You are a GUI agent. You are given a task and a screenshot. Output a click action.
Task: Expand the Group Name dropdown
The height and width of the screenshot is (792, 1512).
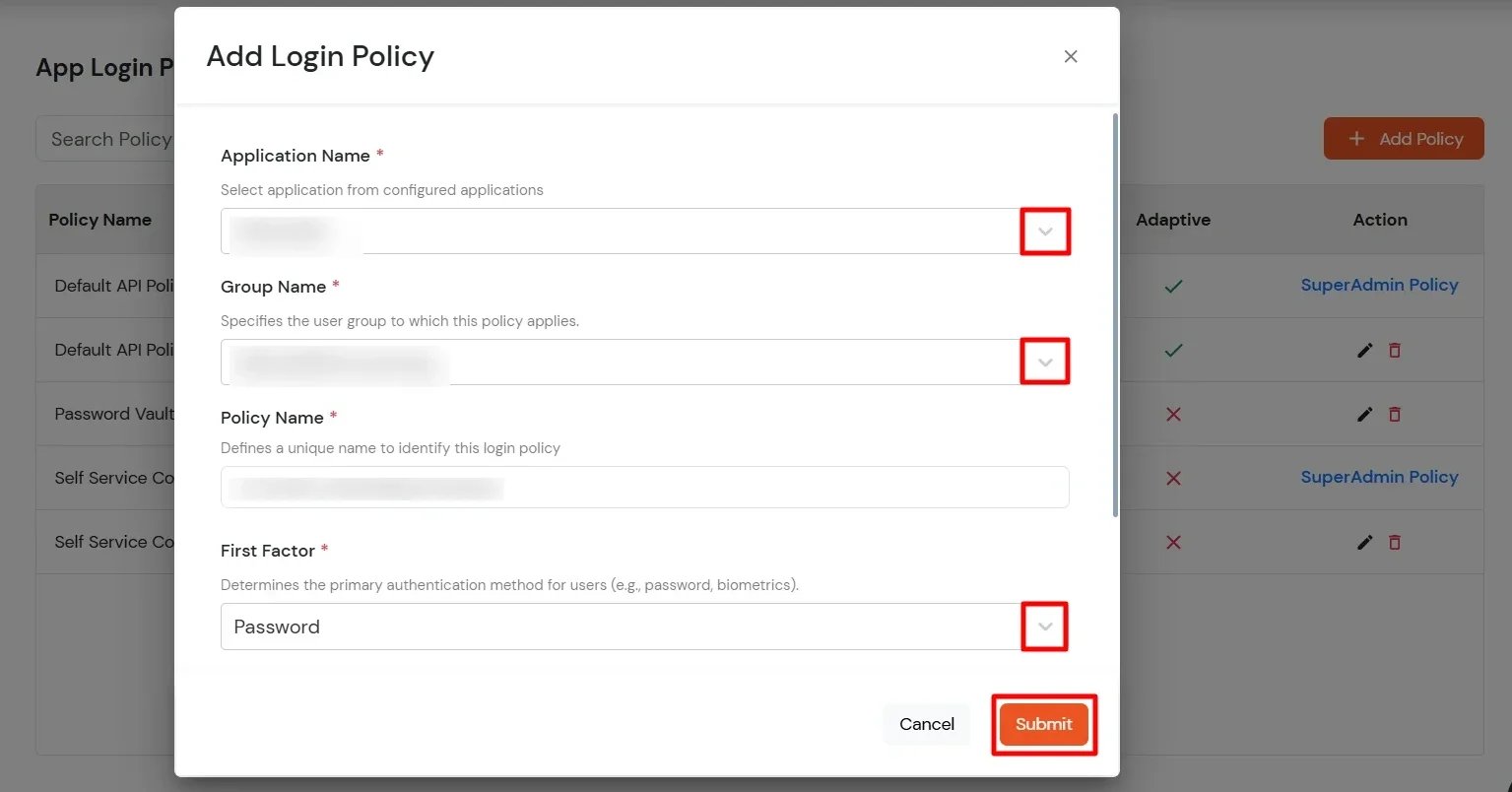pyautogui.click(x=1044, y=362)
